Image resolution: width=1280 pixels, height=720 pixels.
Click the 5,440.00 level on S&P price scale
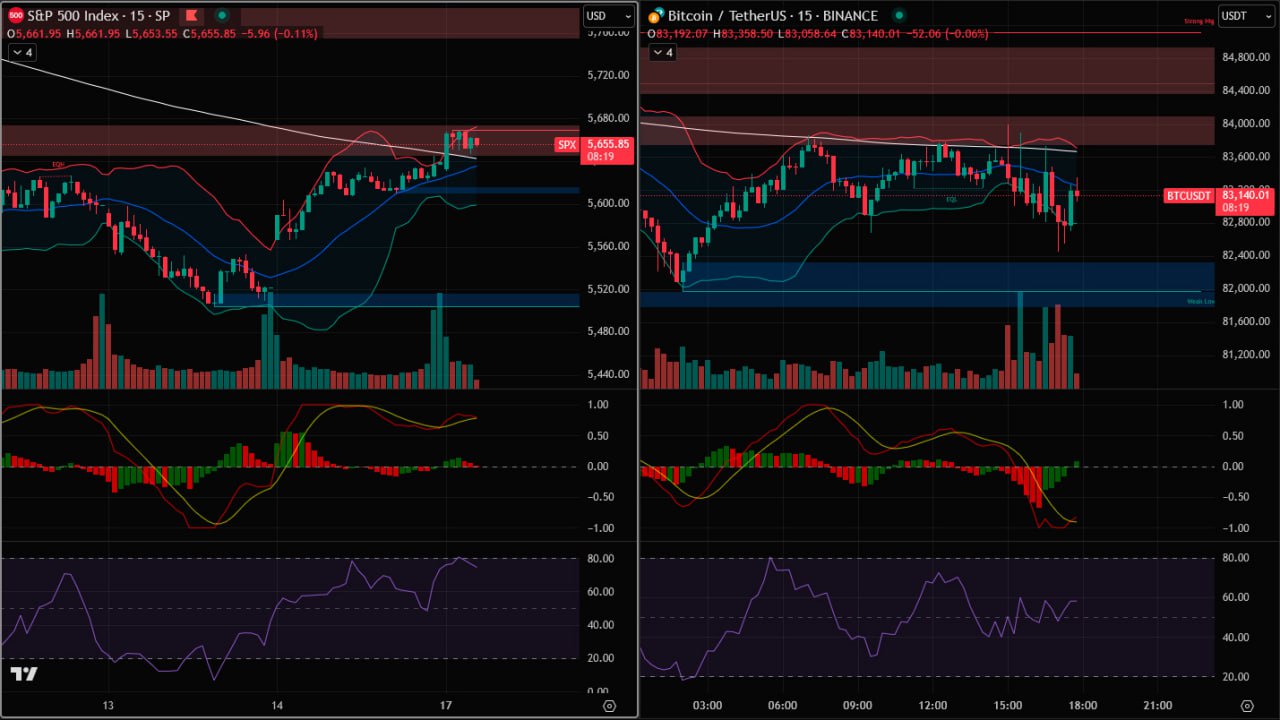point(607,374)
